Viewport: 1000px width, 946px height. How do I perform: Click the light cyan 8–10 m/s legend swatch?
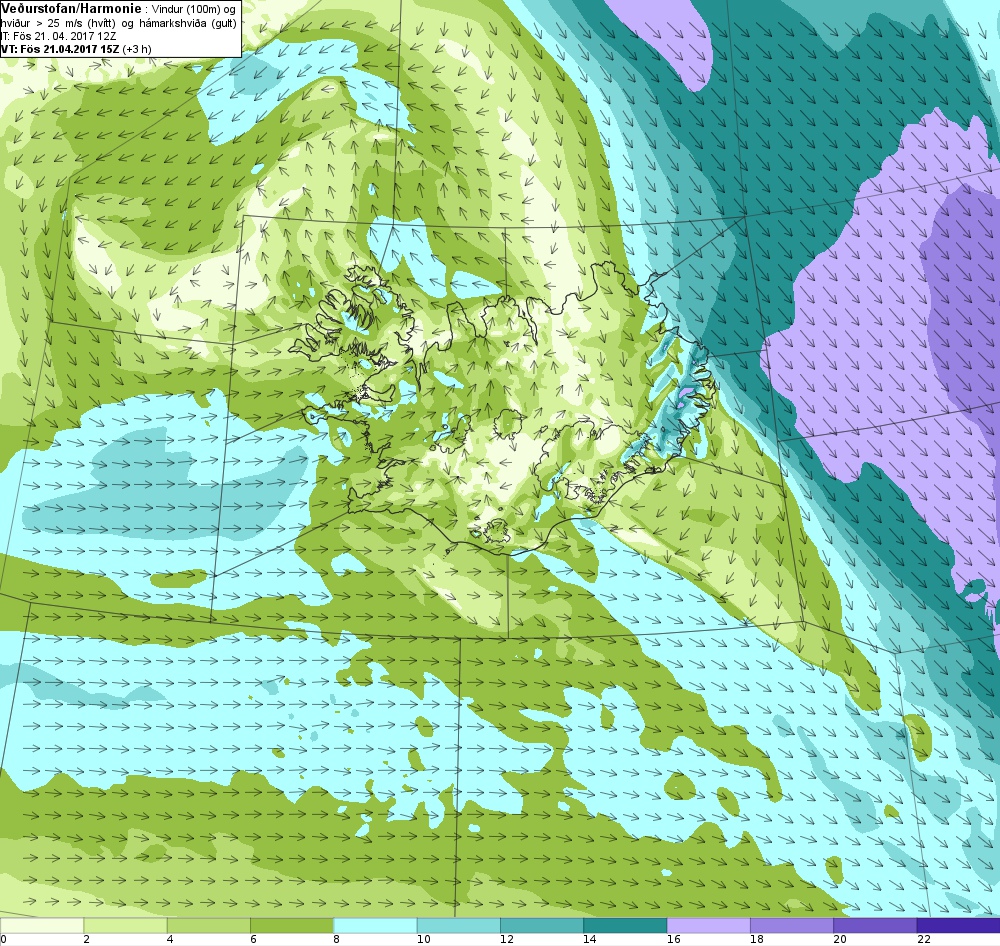pyautogui.click(x=375, y=925)
